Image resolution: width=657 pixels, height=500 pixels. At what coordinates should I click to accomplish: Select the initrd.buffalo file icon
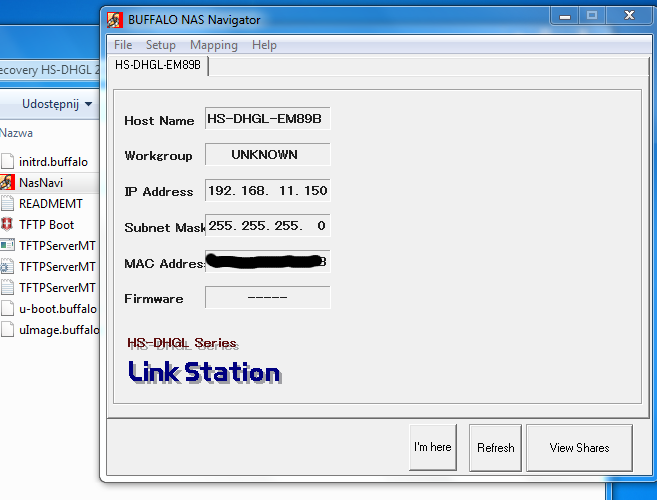pyautogui.click(x=8, y=161)
